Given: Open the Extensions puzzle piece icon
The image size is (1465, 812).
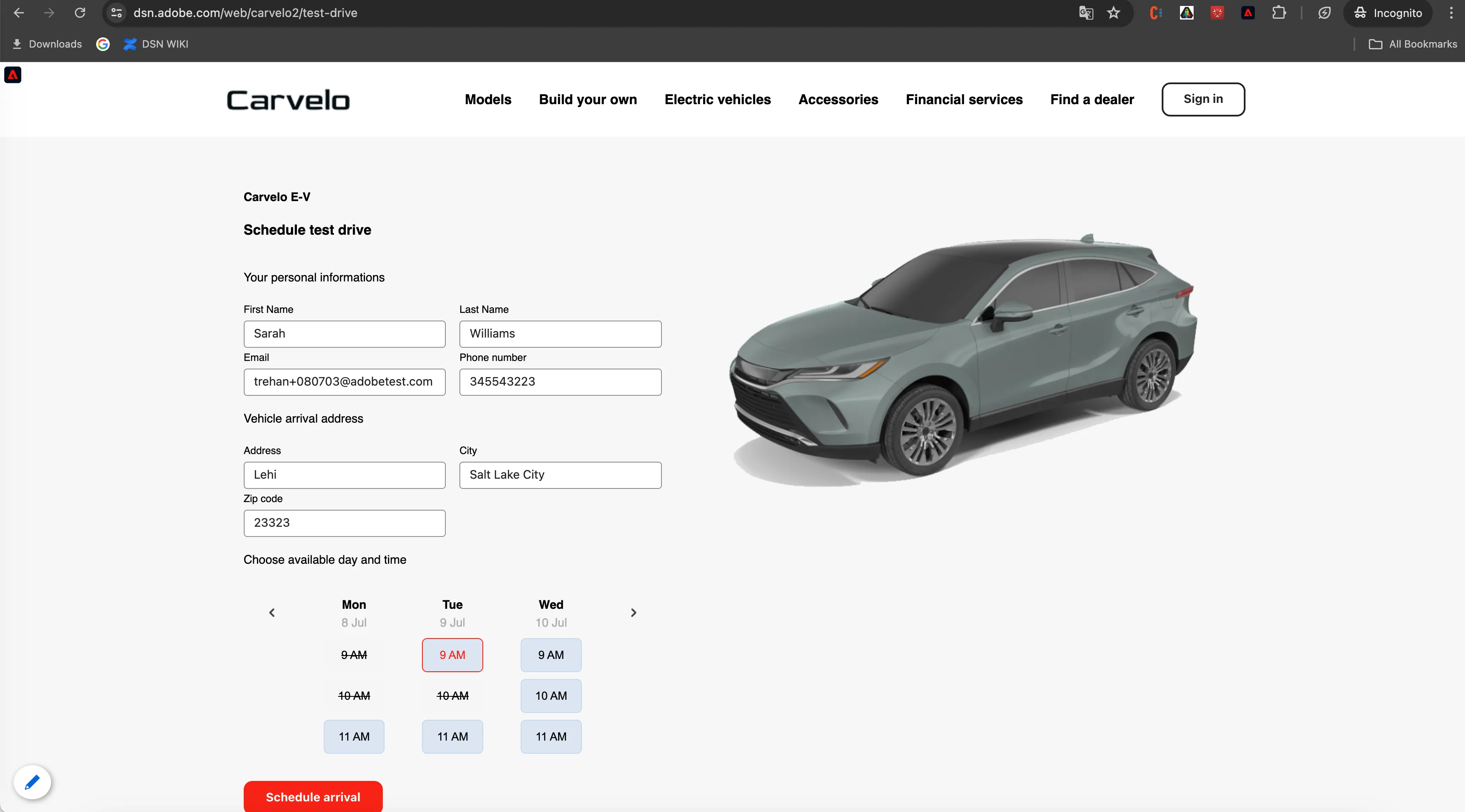Looking at the screenshot, I should coord(1278,12).
